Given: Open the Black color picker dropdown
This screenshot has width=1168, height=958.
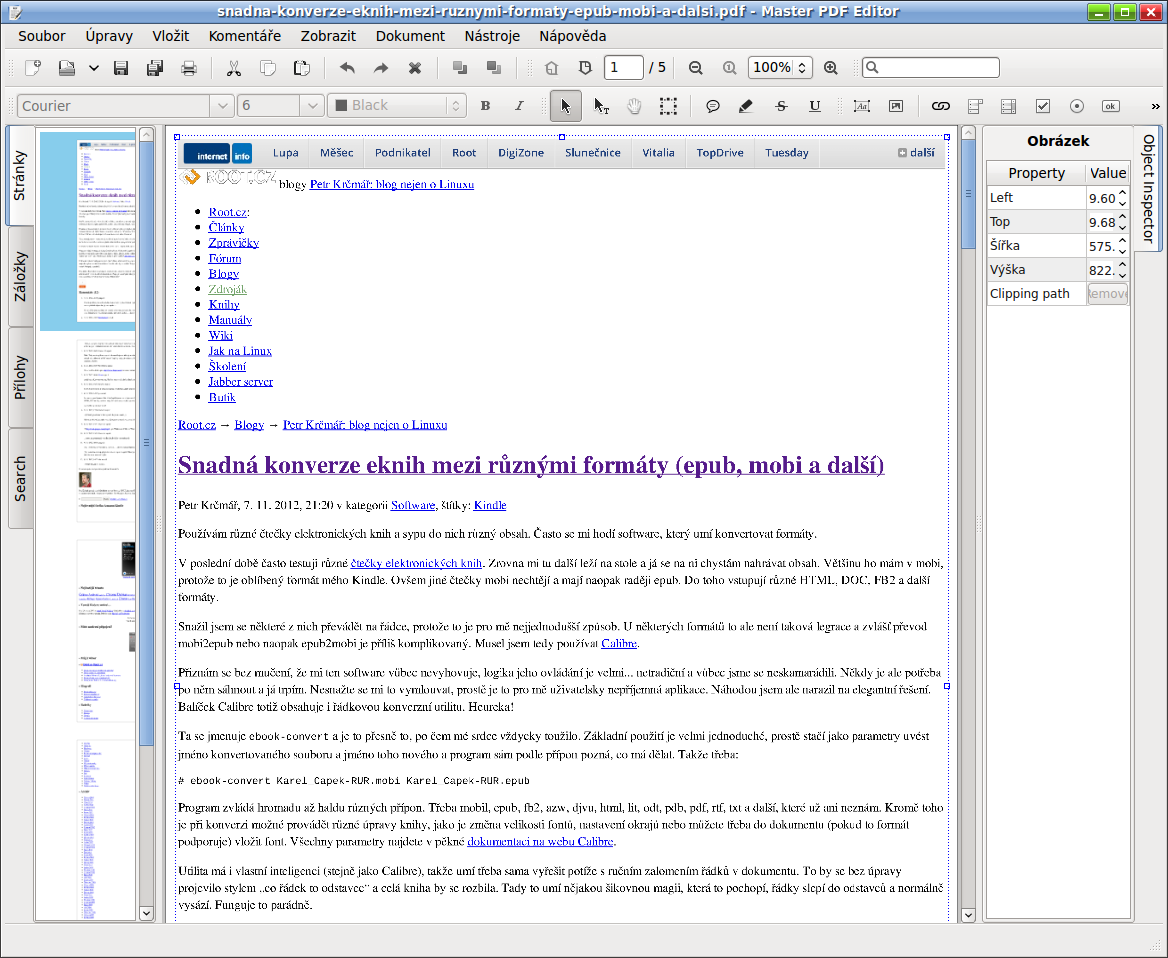Looking at the screenshot, I should (x=397, y=106).
